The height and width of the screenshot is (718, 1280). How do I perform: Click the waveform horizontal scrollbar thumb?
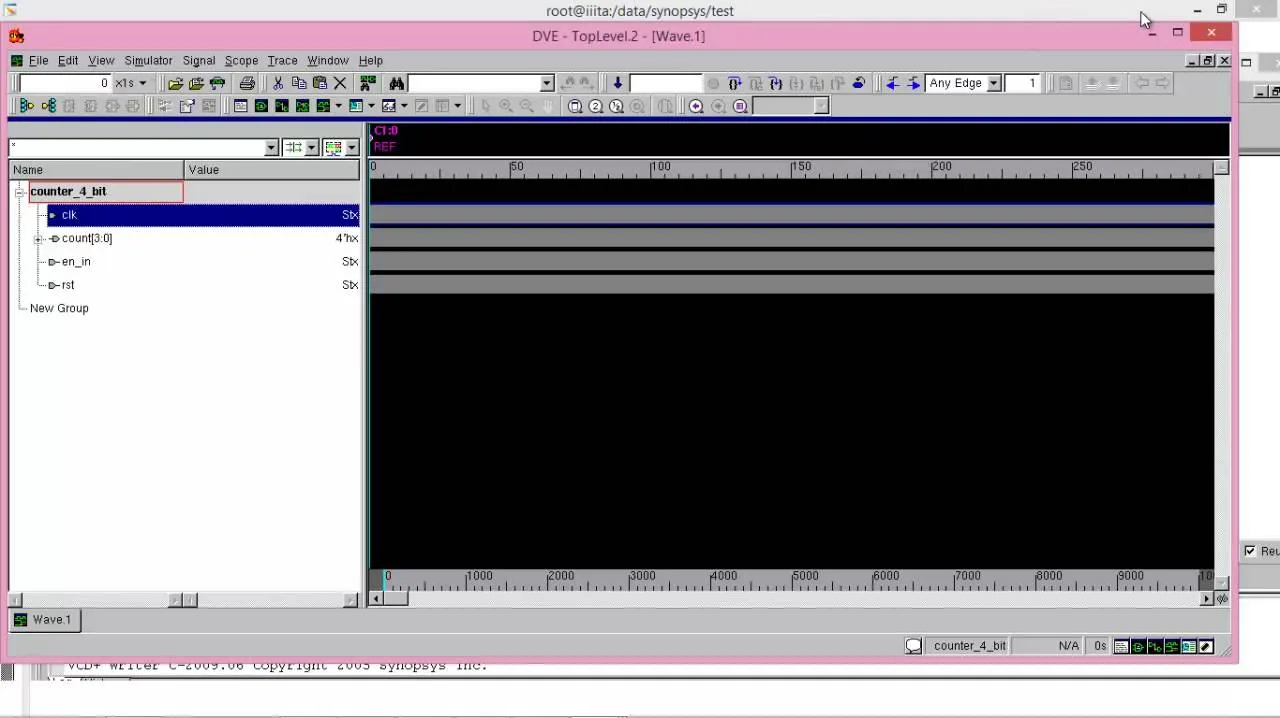(396, 599)
